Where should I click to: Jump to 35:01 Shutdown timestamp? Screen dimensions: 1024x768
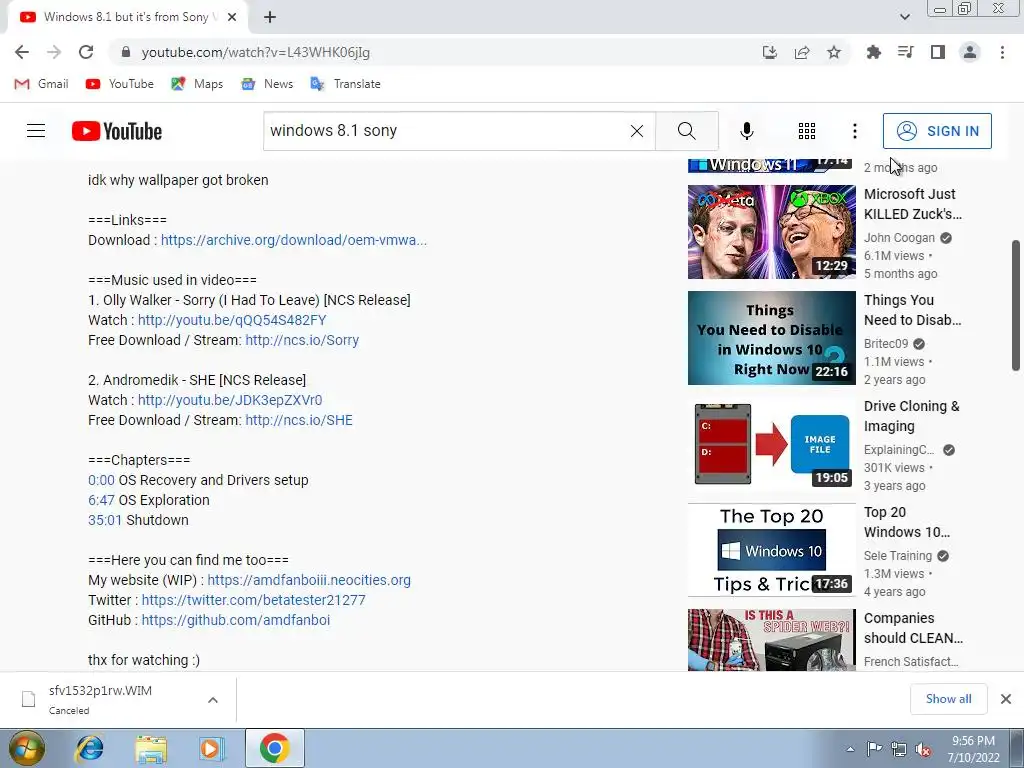[x=105, y=520]
